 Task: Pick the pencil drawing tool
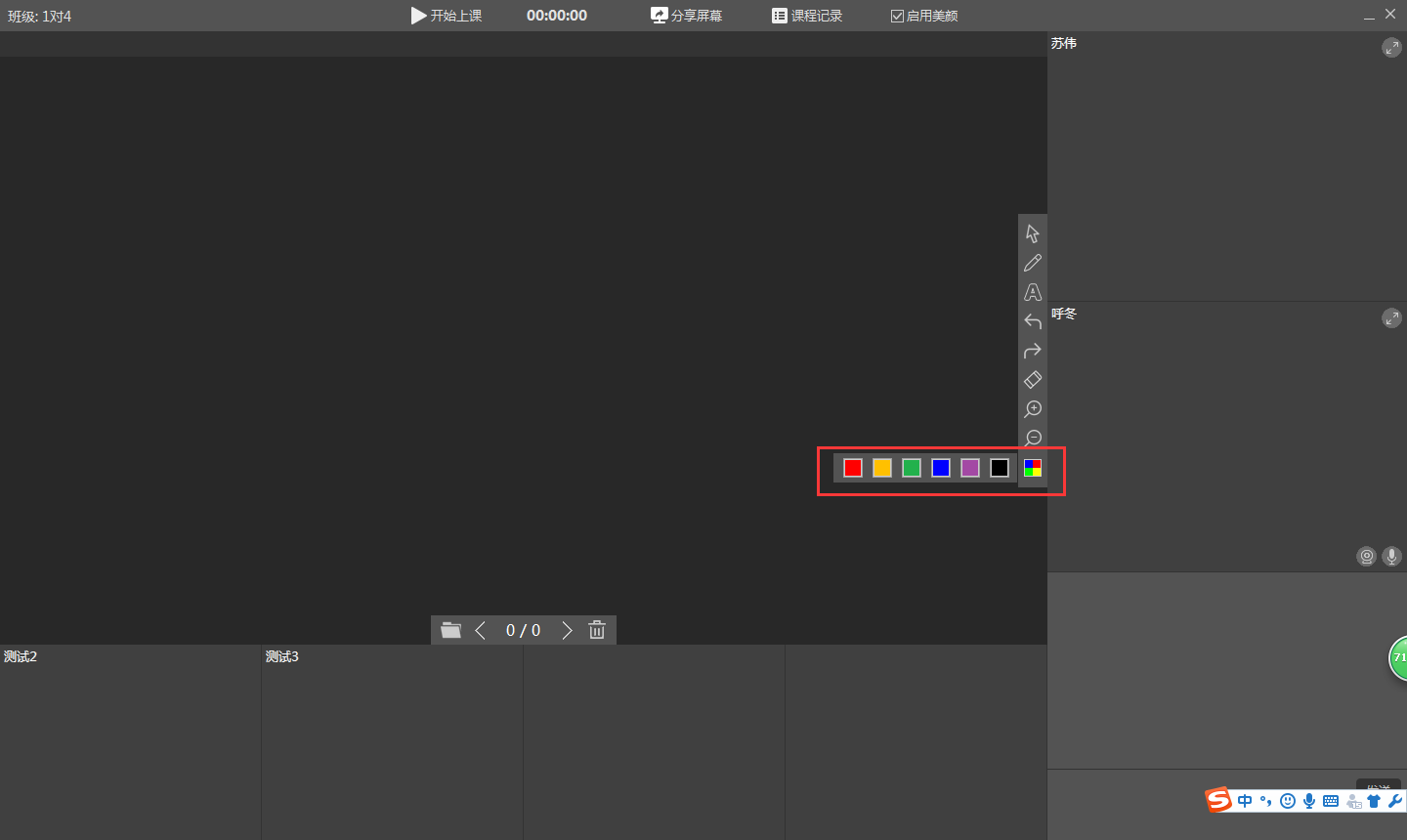pyautogui.click(x=1033, y=263)
